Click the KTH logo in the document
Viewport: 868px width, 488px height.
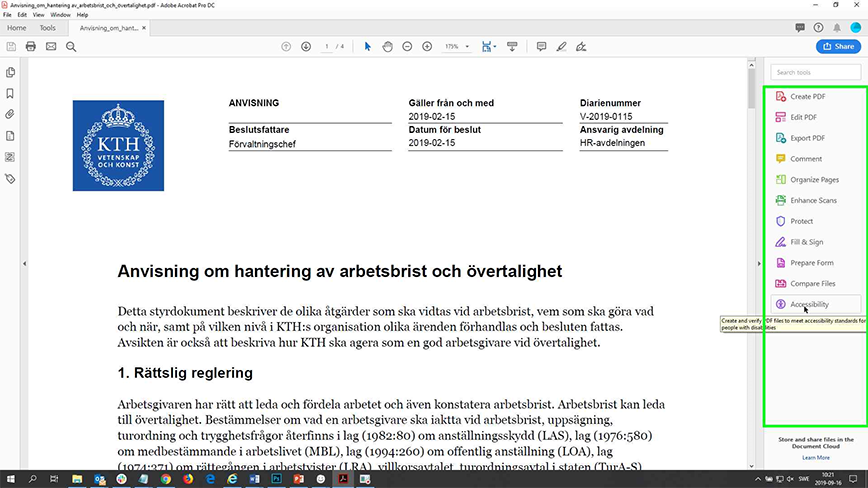[x=118, y=146]
